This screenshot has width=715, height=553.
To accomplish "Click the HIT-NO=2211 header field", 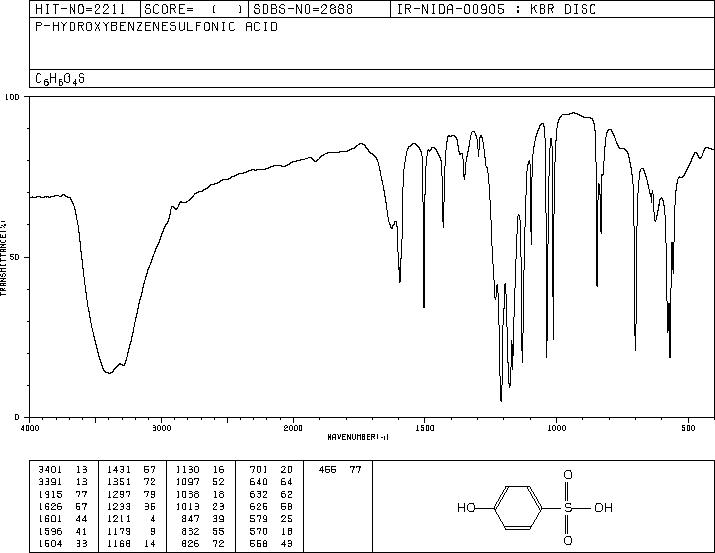I will pyautogui.click(x=80, y=9).
